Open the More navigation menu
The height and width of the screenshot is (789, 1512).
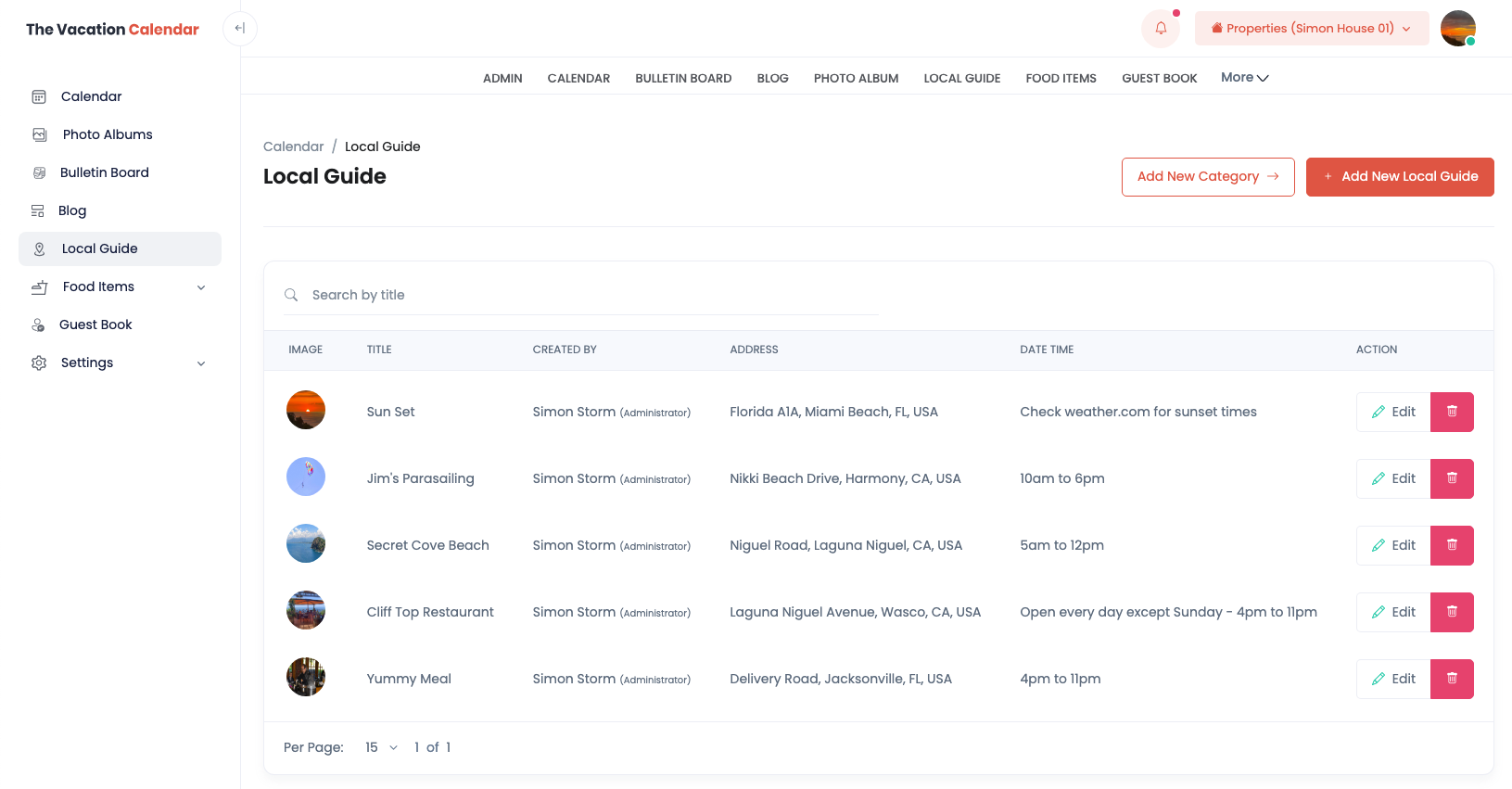point(1244,78)
